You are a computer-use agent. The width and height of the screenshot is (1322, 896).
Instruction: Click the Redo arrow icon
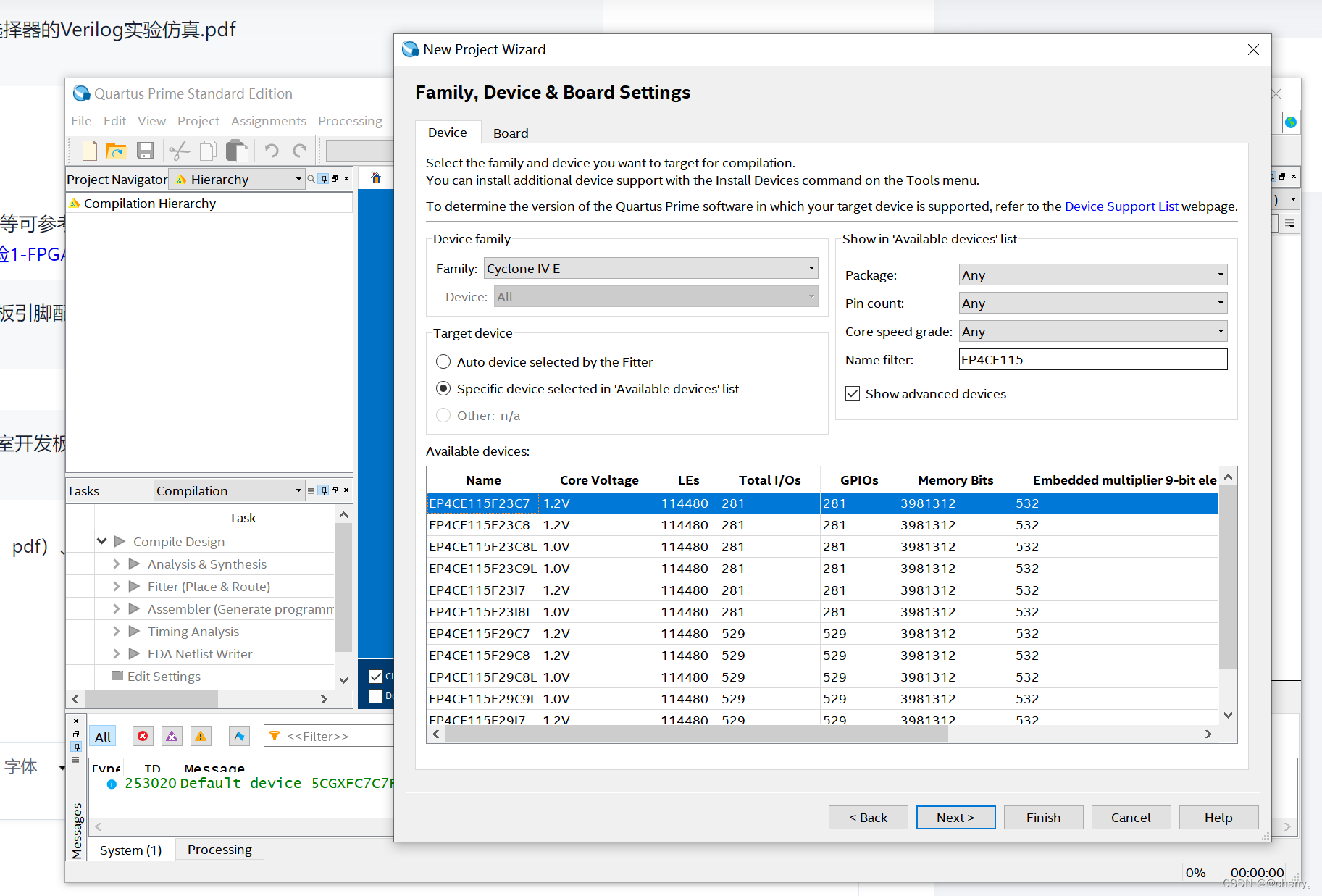pos(300,151)
